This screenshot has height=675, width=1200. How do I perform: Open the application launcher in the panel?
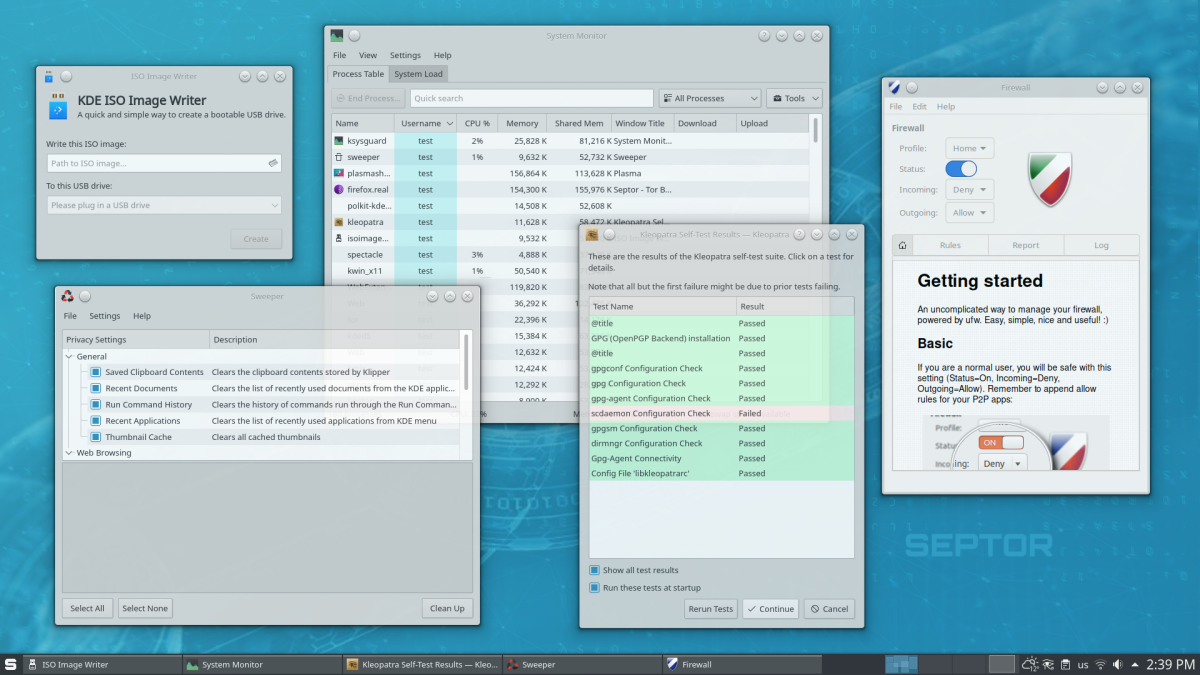tap(10, 664)
